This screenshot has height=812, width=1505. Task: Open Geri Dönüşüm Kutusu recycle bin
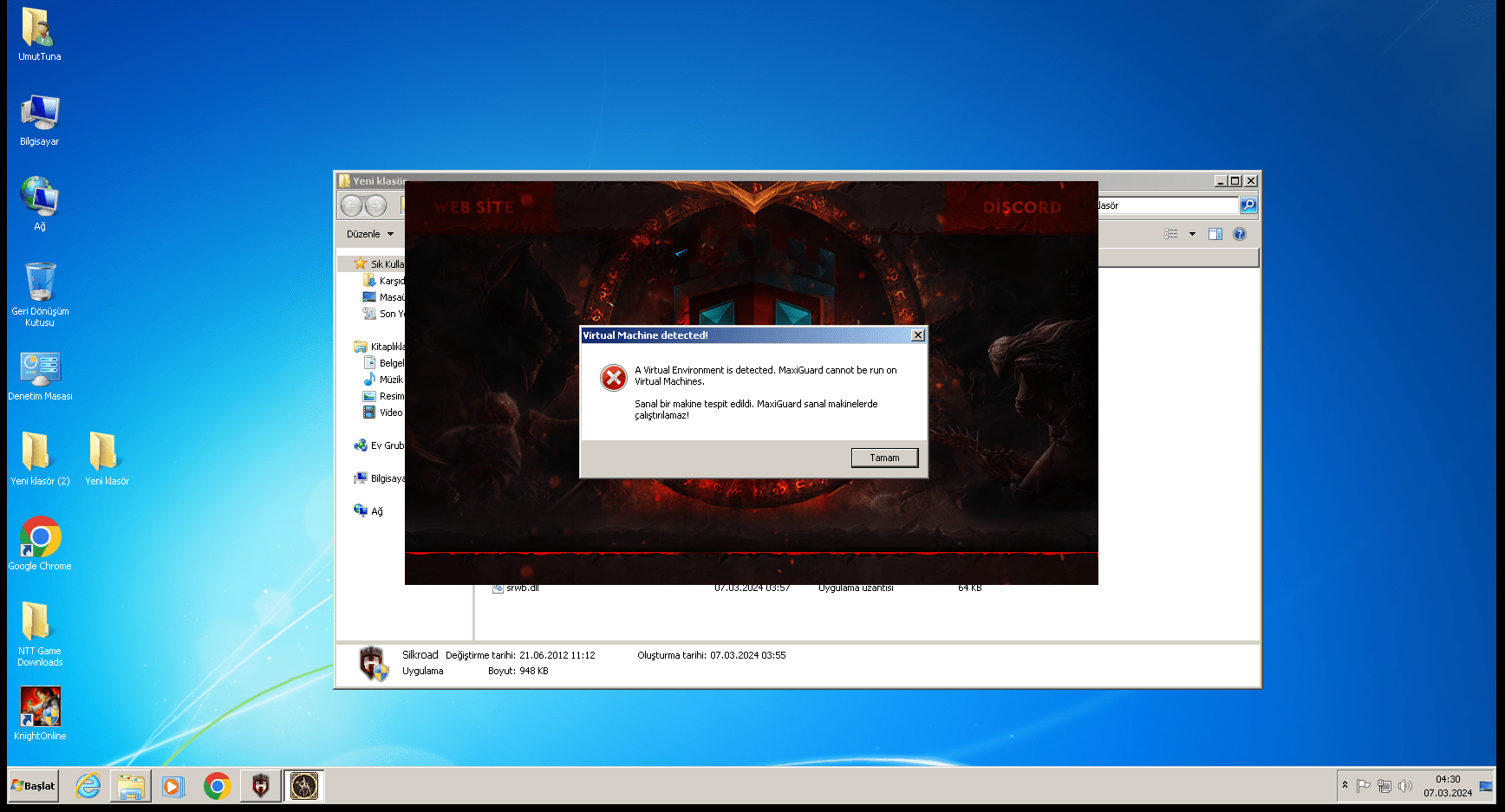click(x=39, y=294)
